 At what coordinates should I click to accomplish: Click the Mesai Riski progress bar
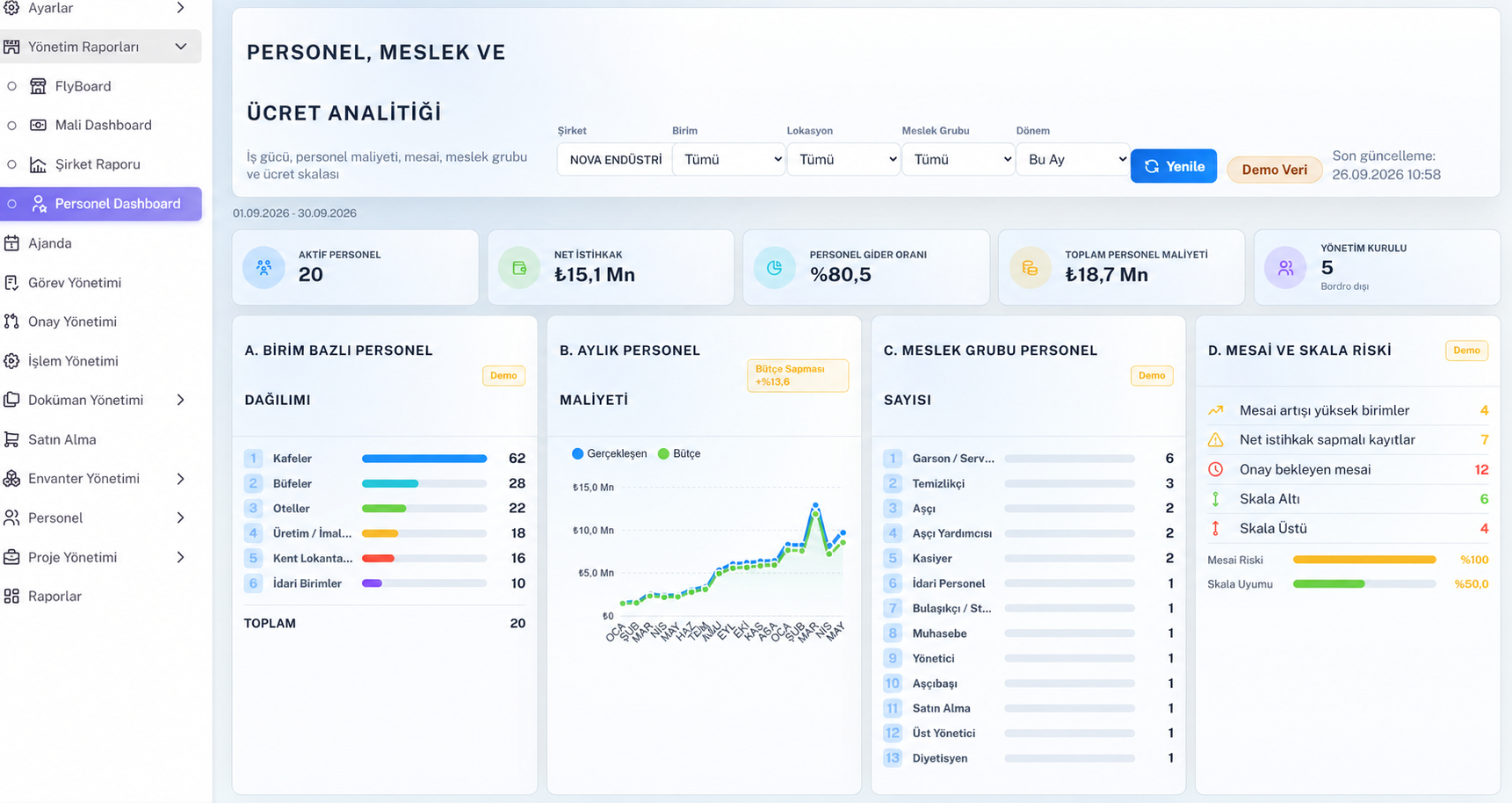coord(1364,560)
